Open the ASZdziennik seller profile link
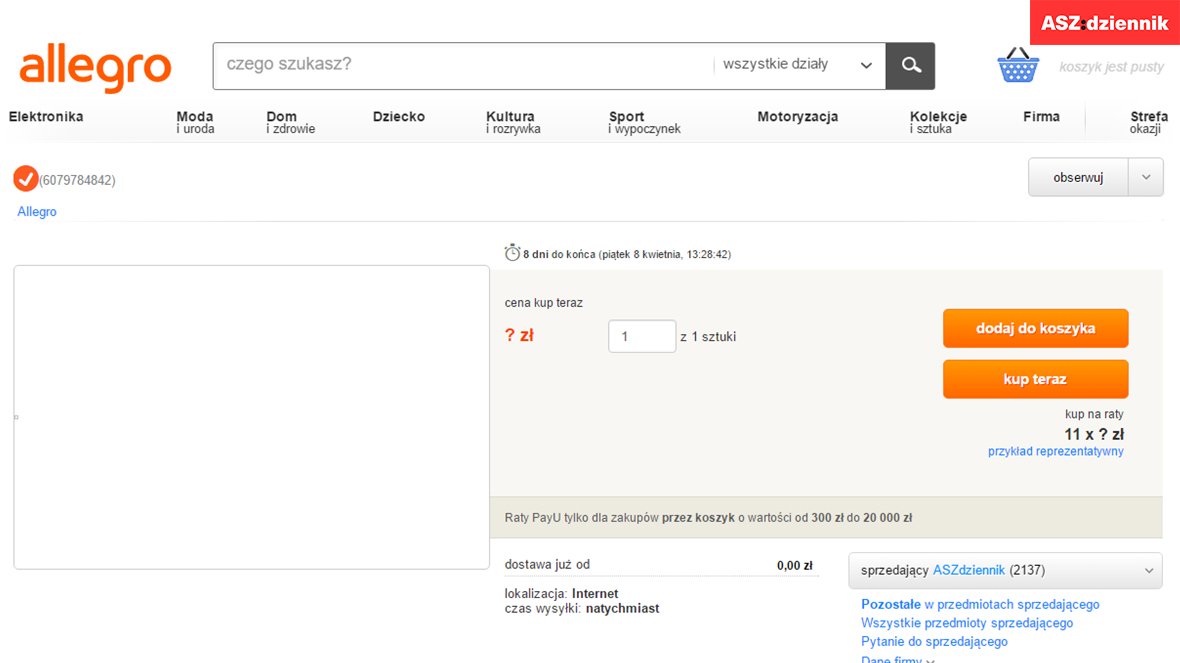1180x663 pixels. pos(969,570)
